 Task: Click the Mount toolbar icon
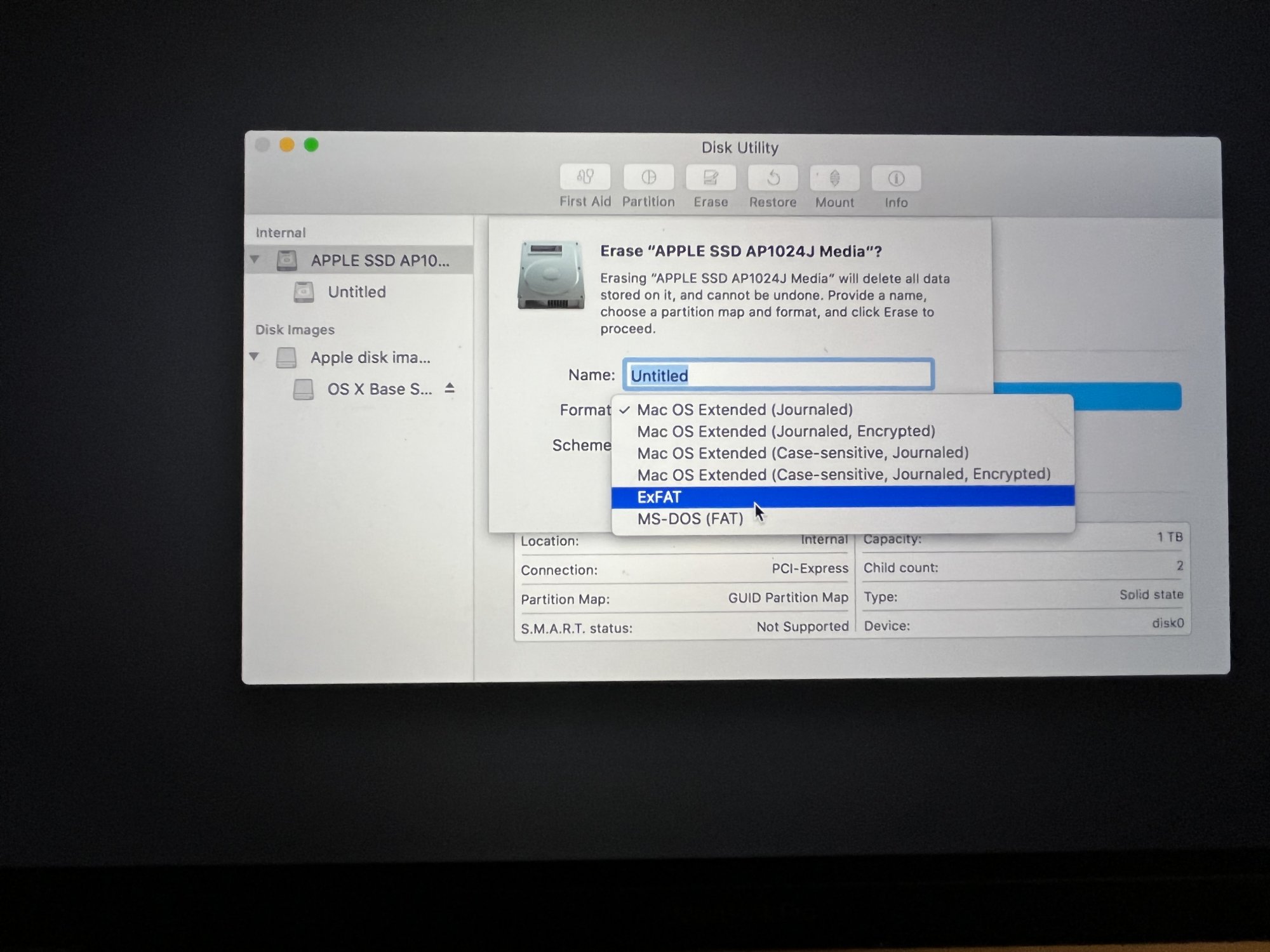[x=834, y=178]
